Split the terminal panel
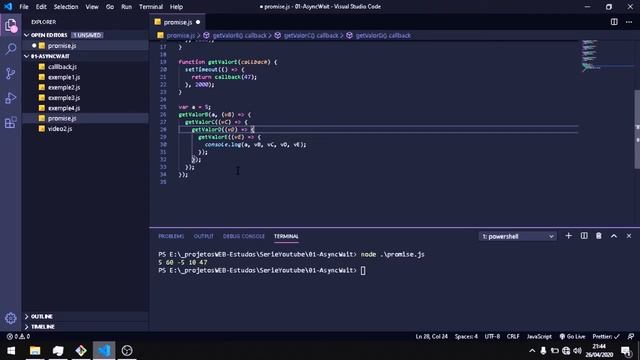 584,236
